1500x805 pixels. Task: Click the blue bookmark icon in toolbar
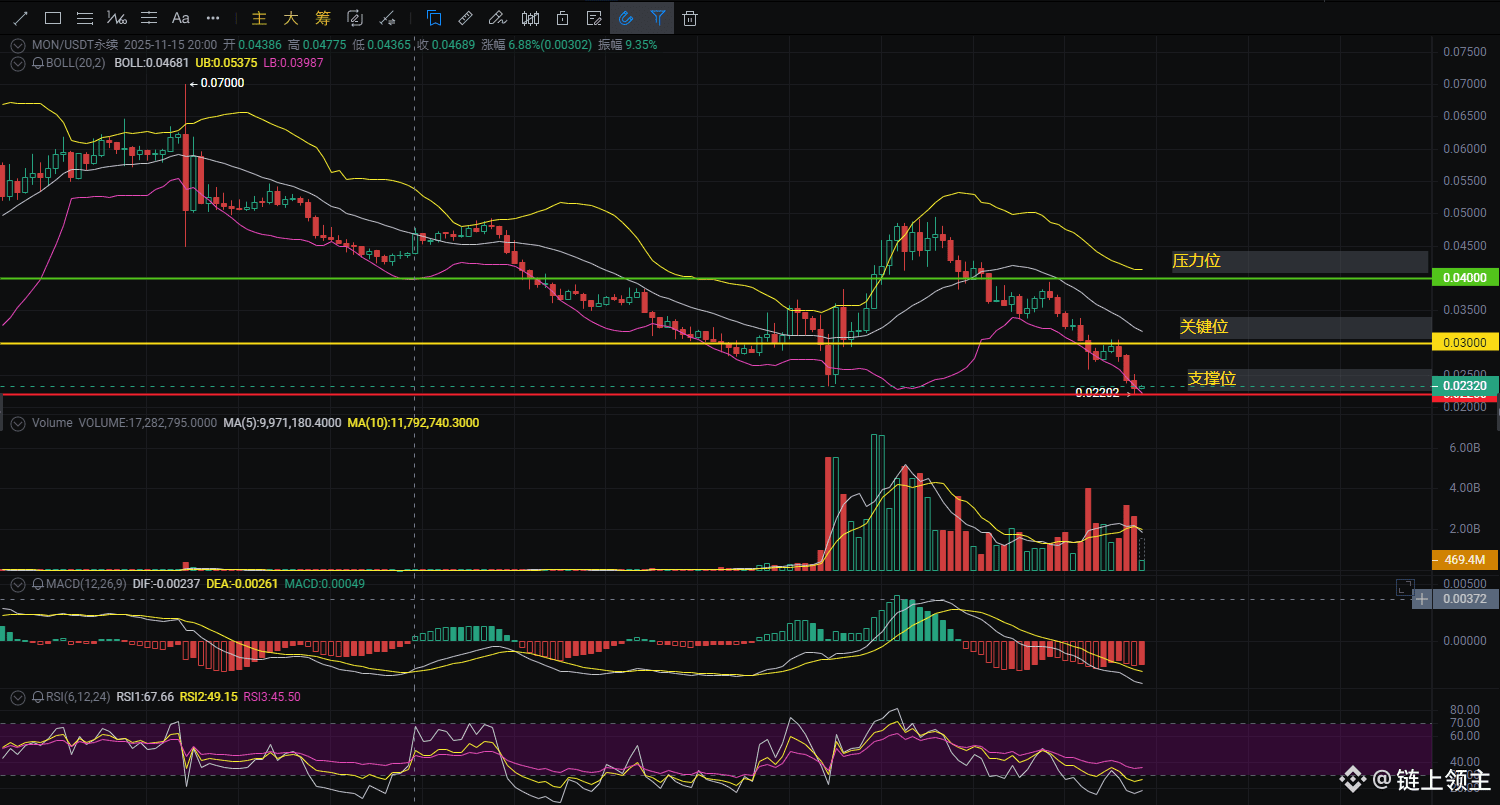(434, 18)
